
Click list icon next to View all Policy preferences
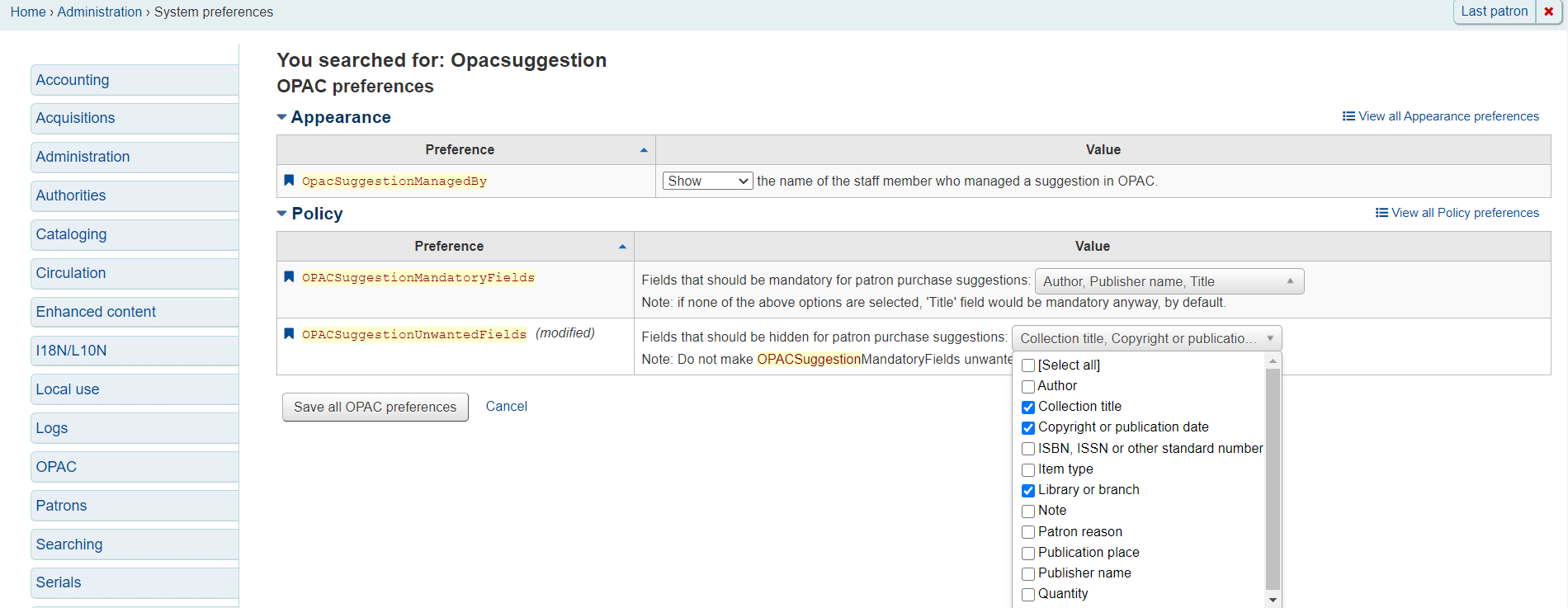click(x=1381, y=213)
